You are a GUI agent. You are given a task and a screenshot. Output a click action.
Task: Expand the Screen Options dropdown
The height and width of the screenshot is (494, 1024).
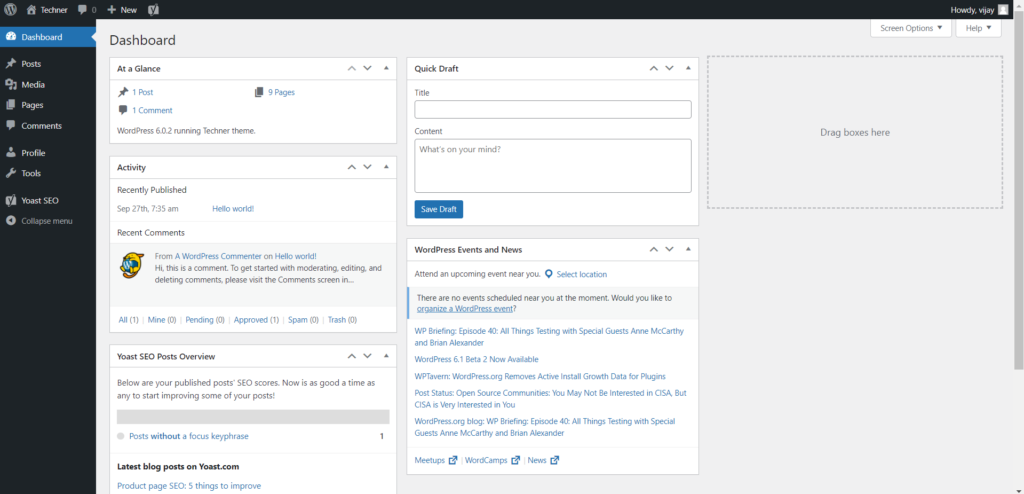coord(911,28)
